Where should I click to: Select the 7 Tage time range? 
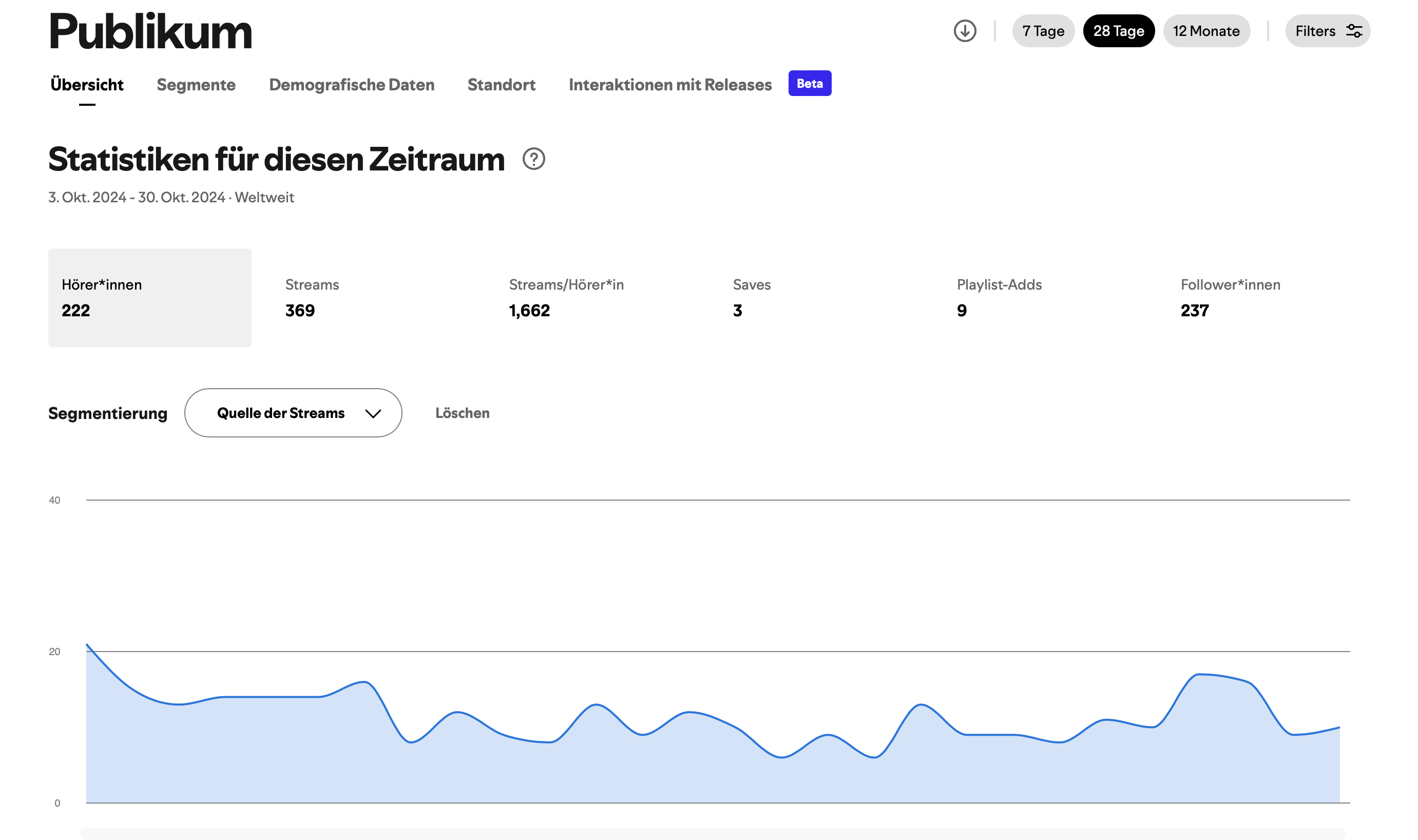[1043, 31]
